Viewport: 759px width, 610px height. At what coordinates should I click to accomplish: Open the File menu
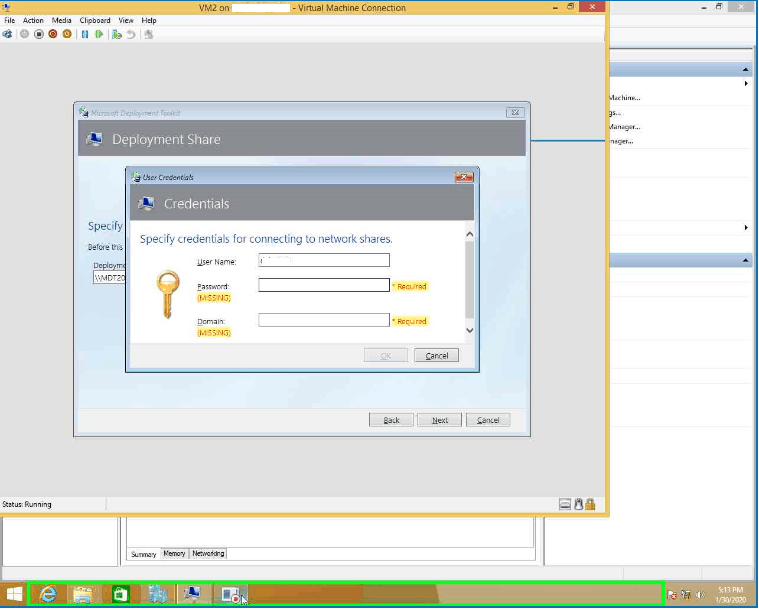pos(9,20)
